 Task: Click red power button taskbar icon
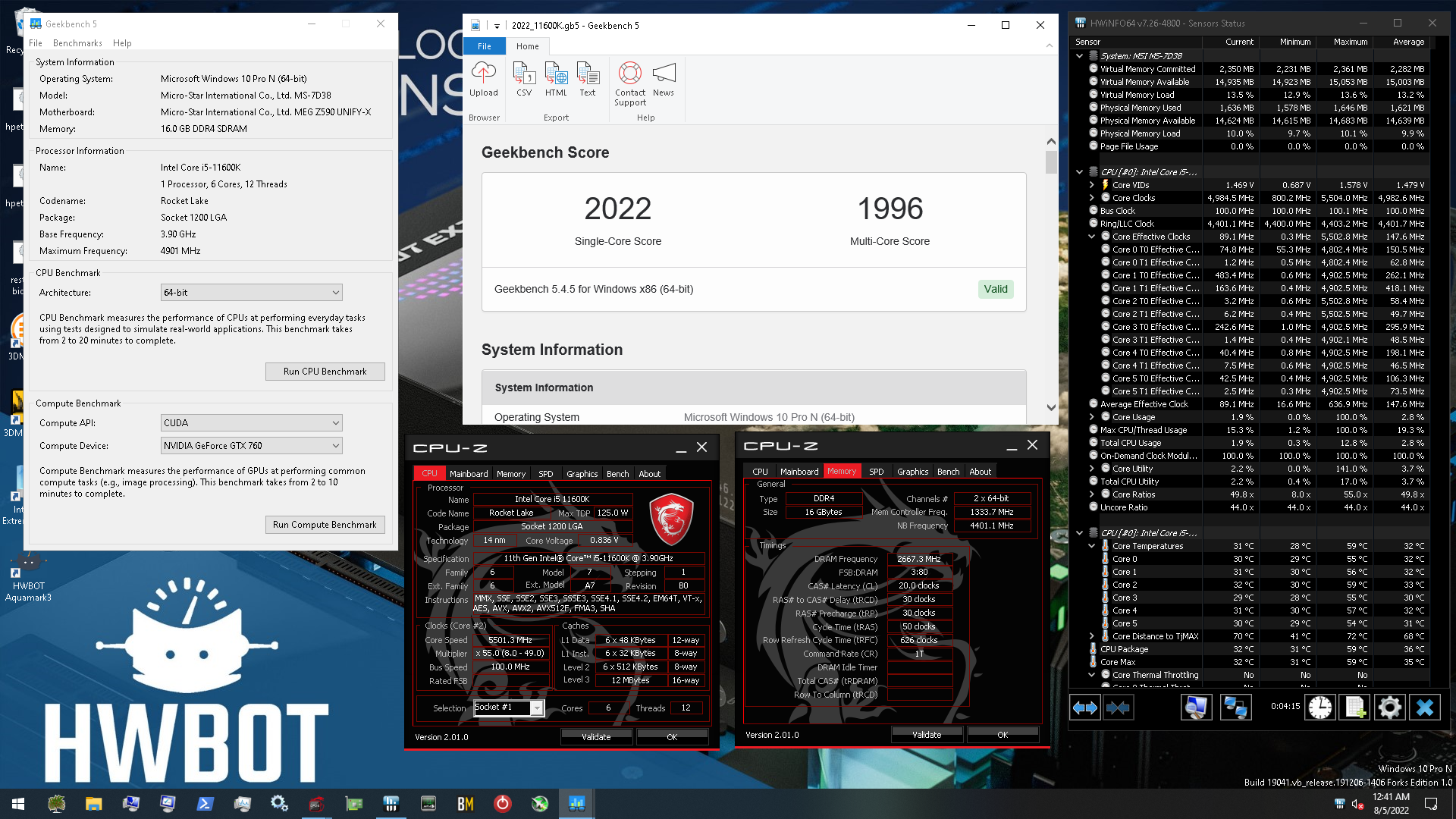[x=502, y=804]
